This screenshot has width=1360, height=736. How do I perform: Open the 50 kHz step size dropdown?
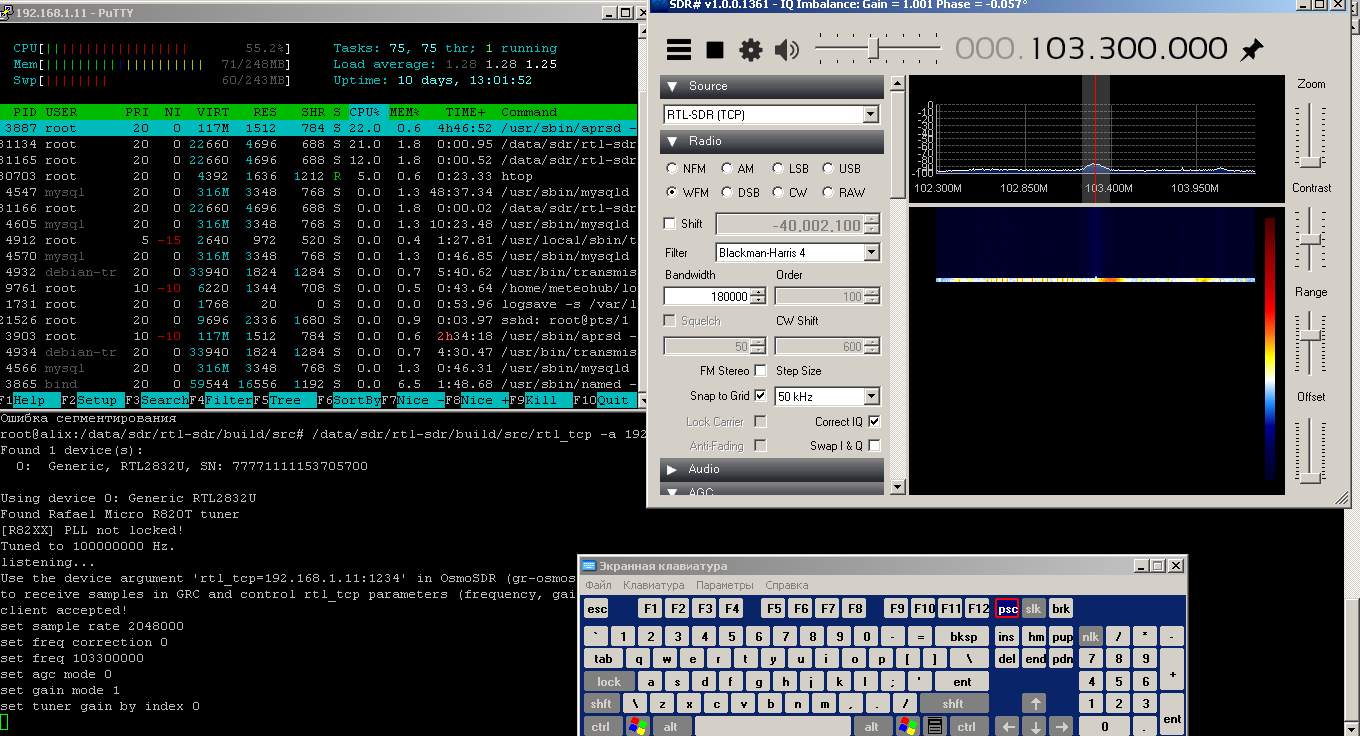click(x=871, y=396)
